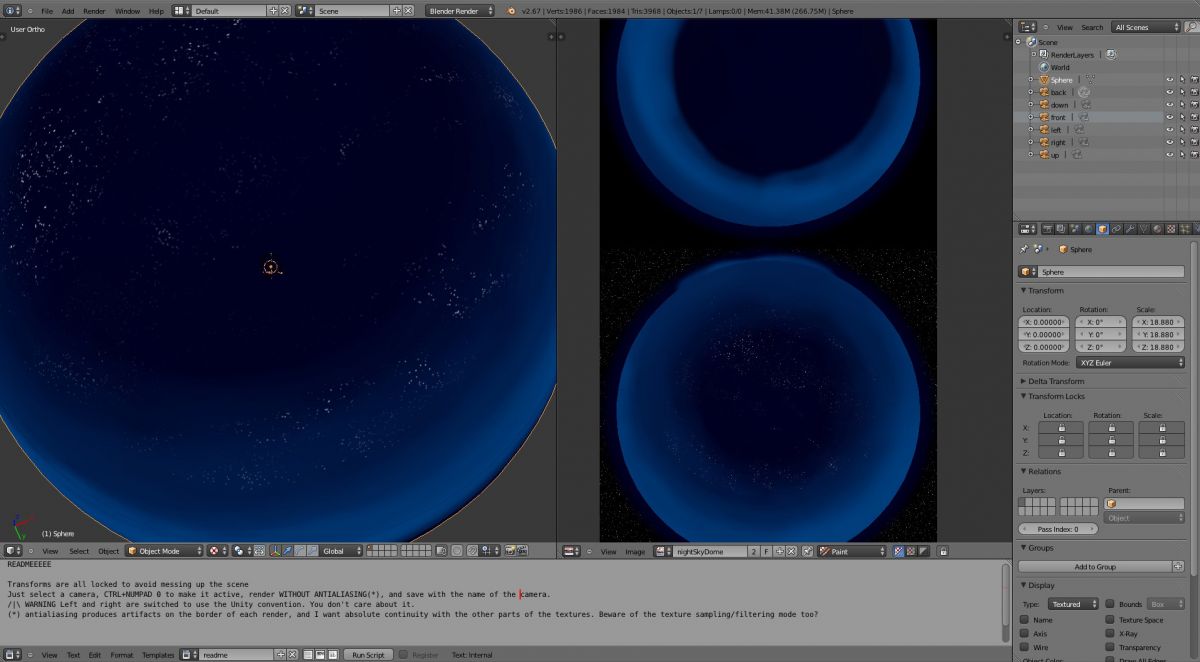Click the selectable arrow icon for back
Image resolution: width=1200 pixels, height=662 pixels.
(x=1182, y=92)
